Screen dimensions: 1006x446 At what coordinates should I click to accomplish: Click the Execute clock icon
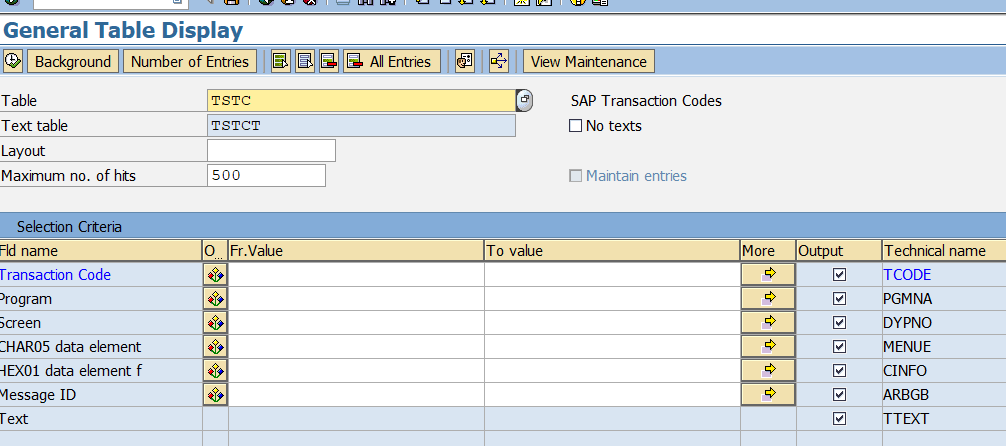[x=13, y=62]
